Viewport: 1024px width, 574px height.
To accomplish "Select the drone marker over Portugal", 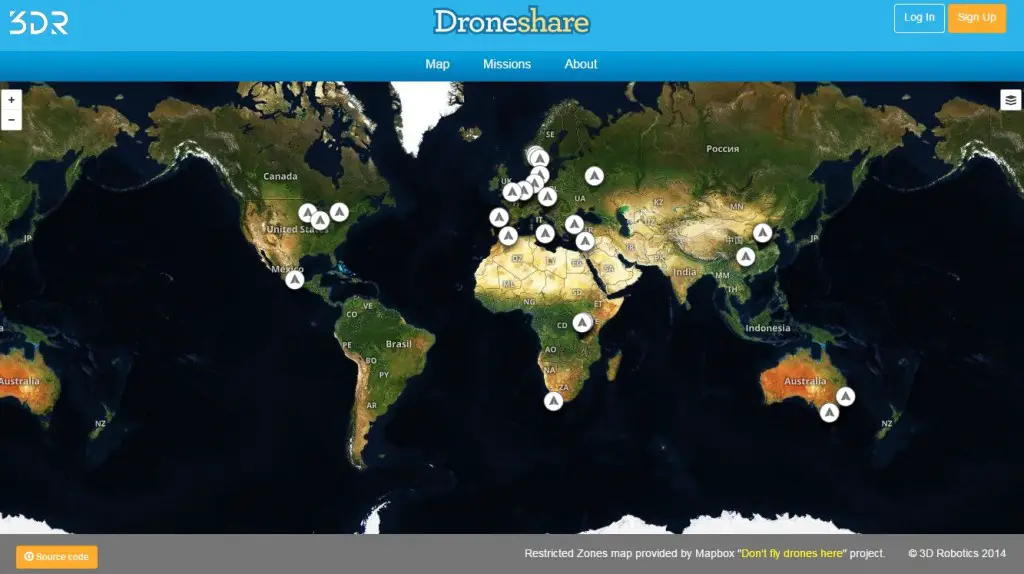I will [x=499, y=217].
